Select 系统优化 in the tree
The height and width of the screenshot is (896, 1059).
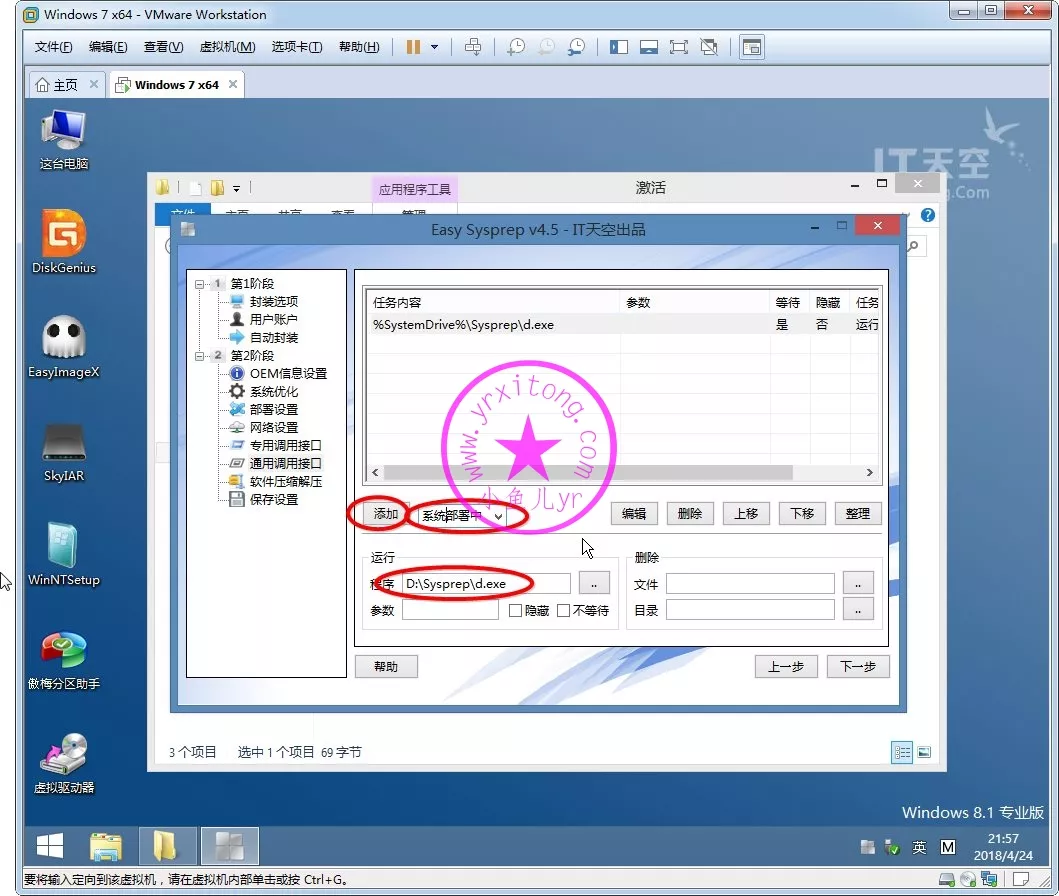pos(273,392)
